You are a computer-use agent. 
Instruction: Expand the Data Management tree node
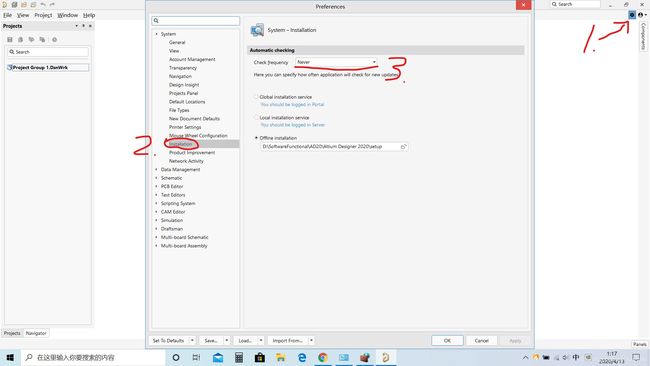pos(156,169)
